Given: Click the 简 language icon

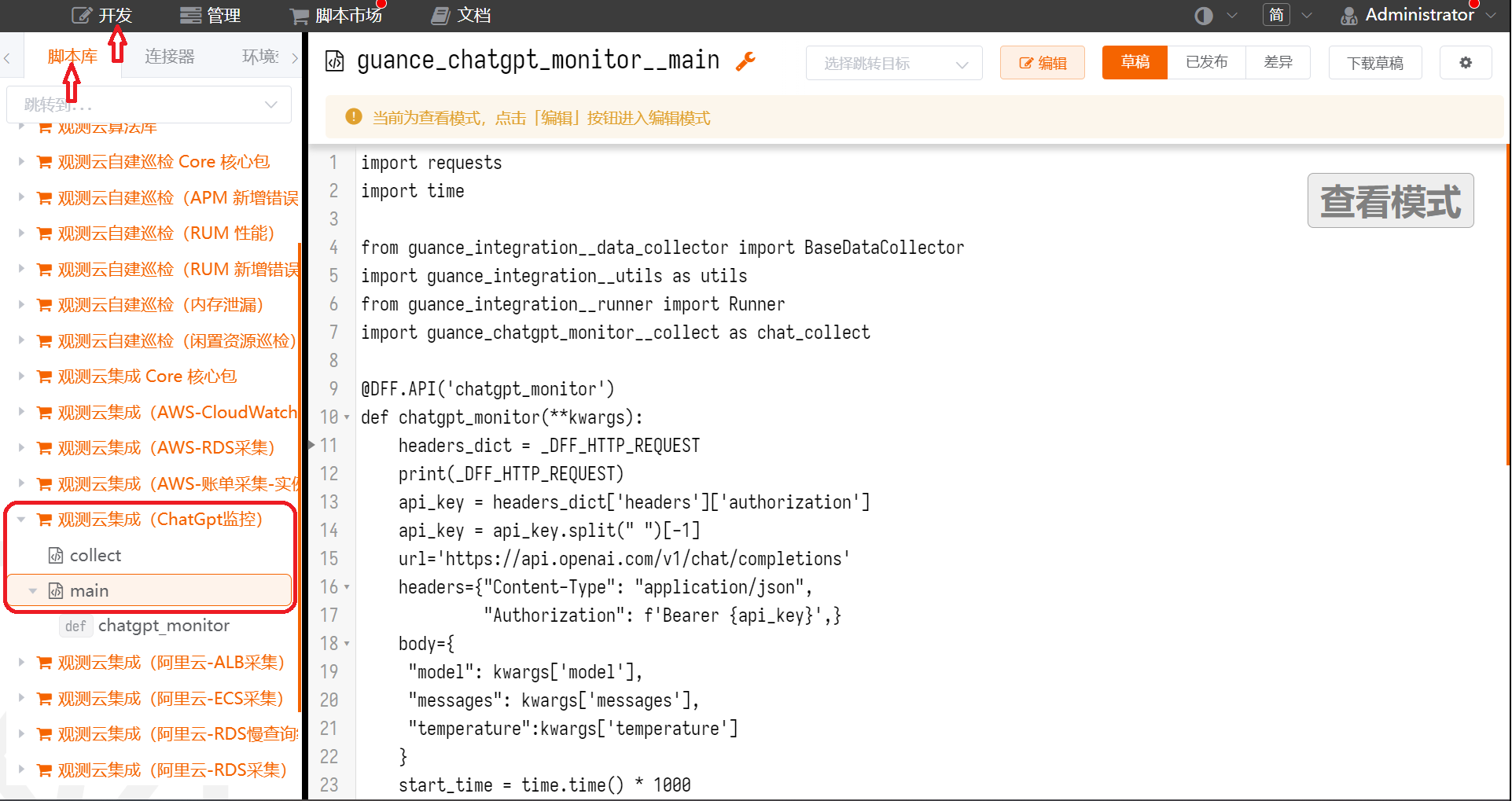Looking at the screenshot, I should [x=1276, y=15].
